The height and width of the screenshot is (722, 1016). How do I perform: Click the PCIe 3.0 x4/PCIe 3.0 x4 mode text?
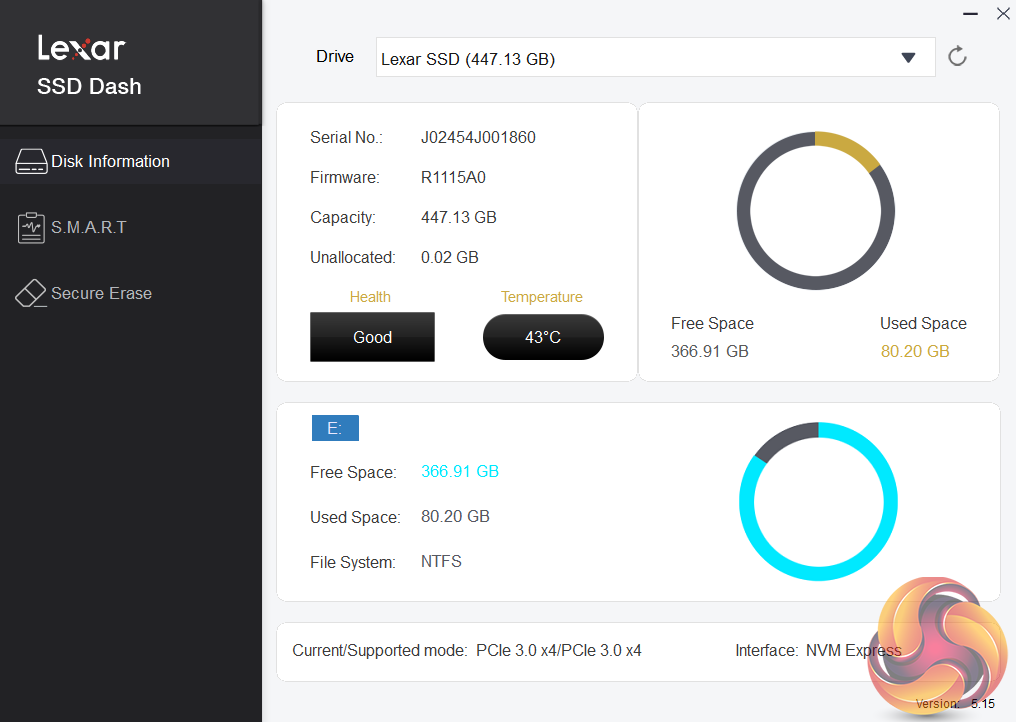coord(559,651)
